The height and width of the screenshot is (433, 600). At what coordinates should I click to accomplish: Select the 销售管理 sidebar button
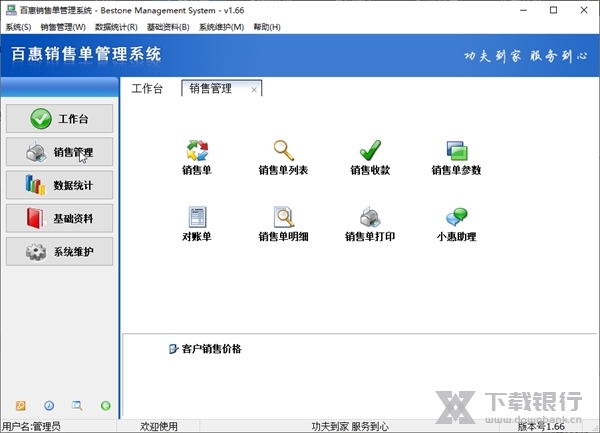coord(59,152)
